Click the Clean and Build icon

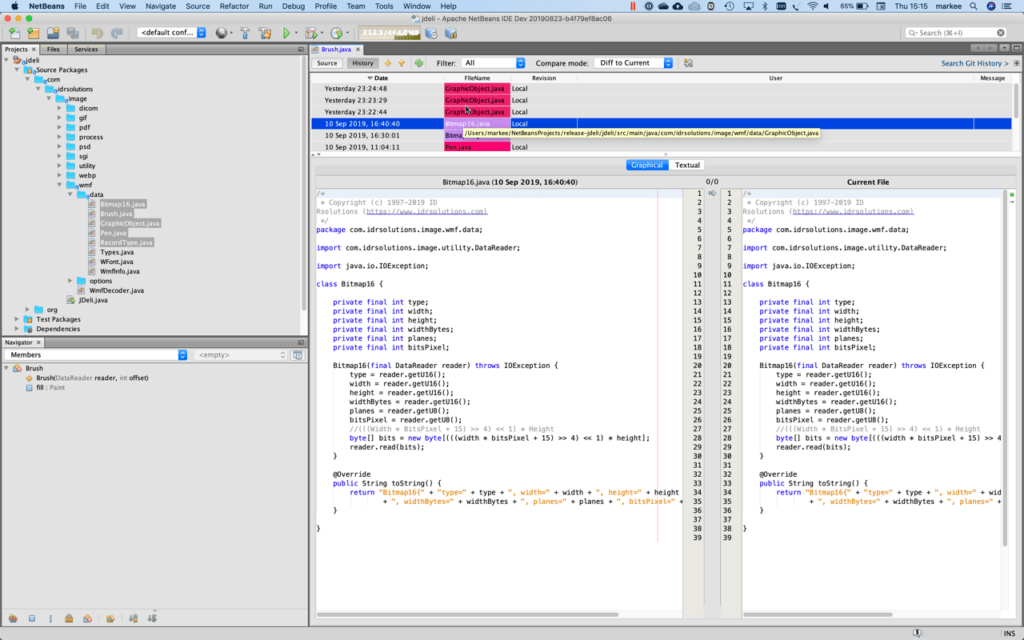(x=266, y=33)
